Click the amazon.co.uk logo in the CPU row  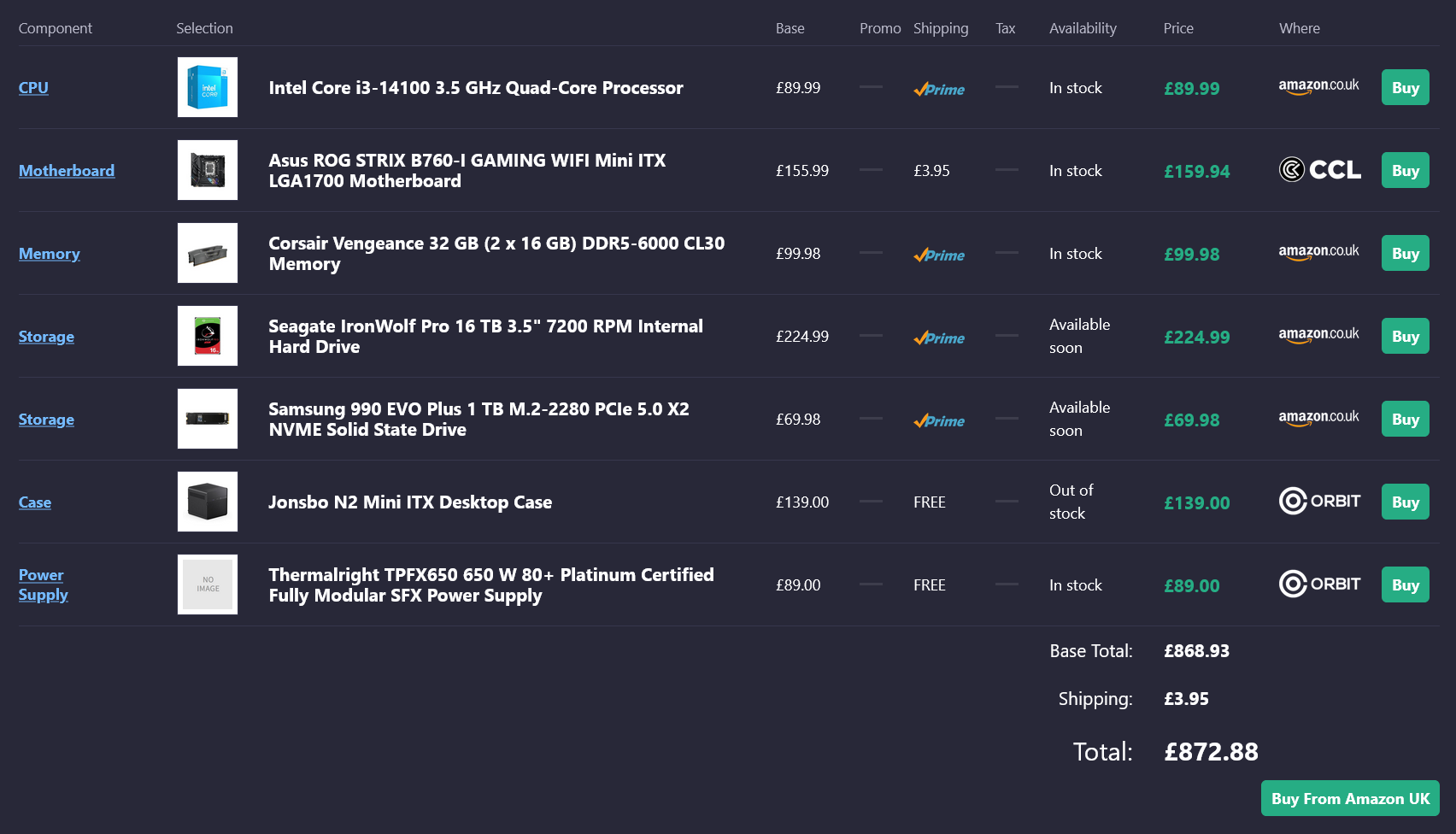1318,86
